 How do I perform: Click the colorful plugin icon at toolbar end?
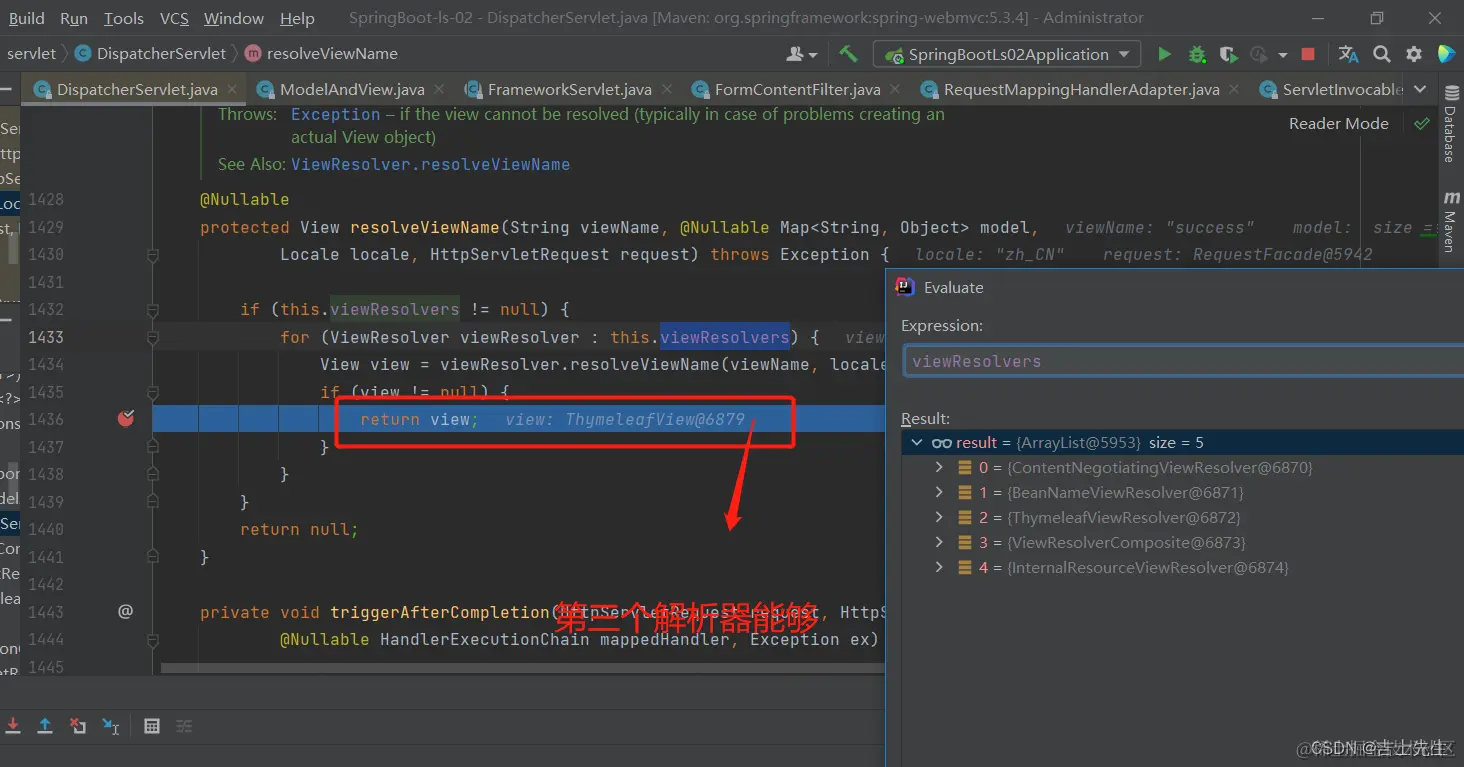tap(1446, 54)
